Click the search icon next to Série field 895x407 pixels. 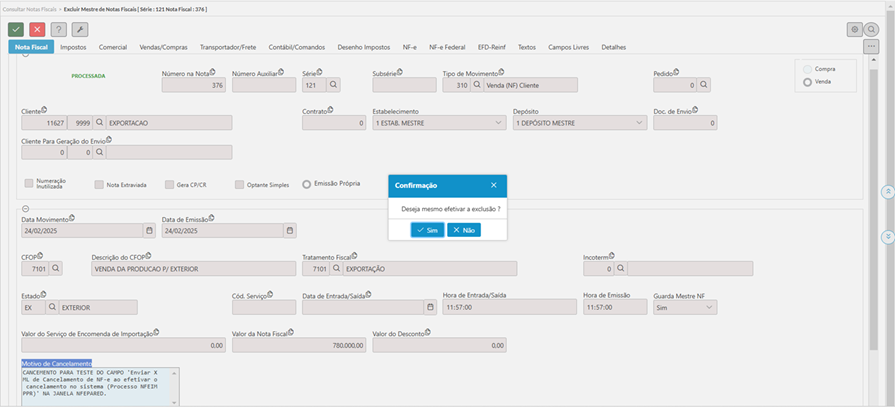[334, 85]
